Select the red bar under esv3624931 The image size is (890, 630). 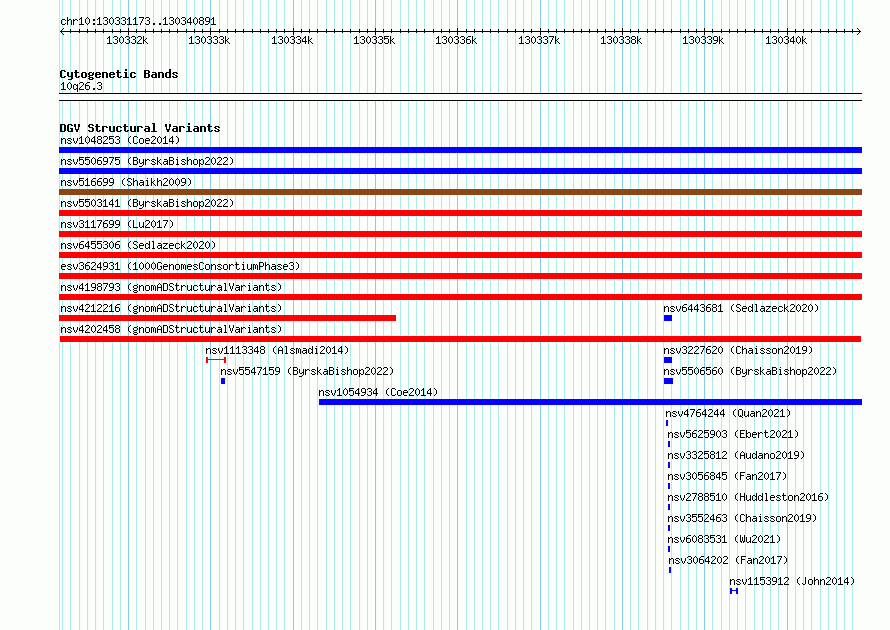tap(460, 276)
